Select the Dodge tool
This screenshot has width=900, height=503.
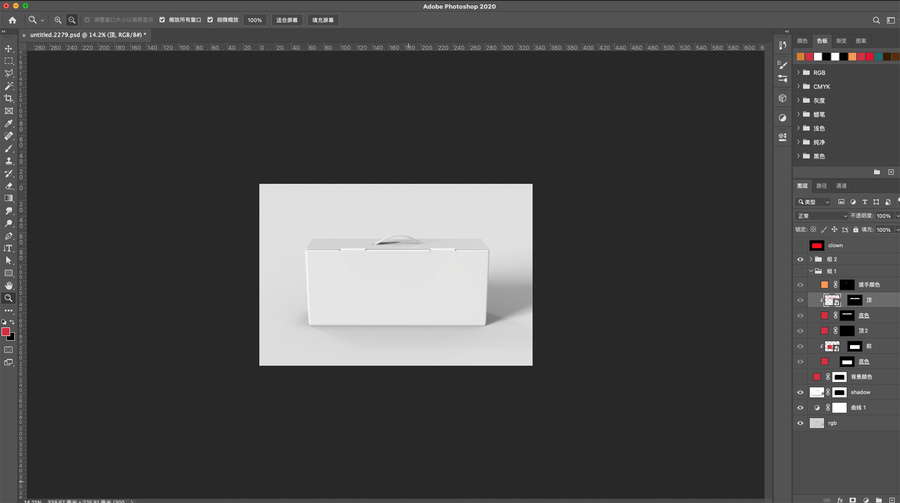9,223
